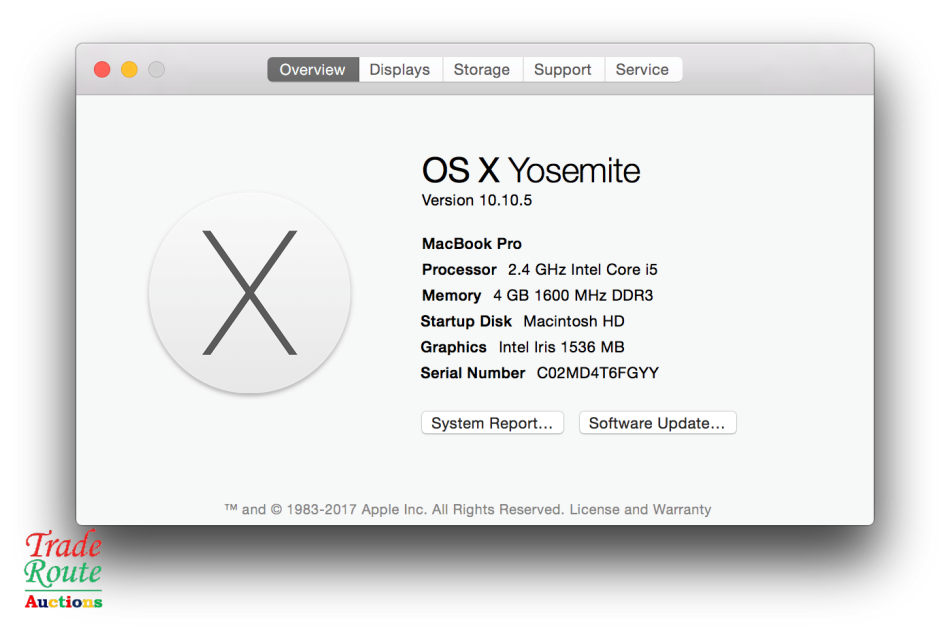
Task: Open System Report
Action: coord(492,422)
